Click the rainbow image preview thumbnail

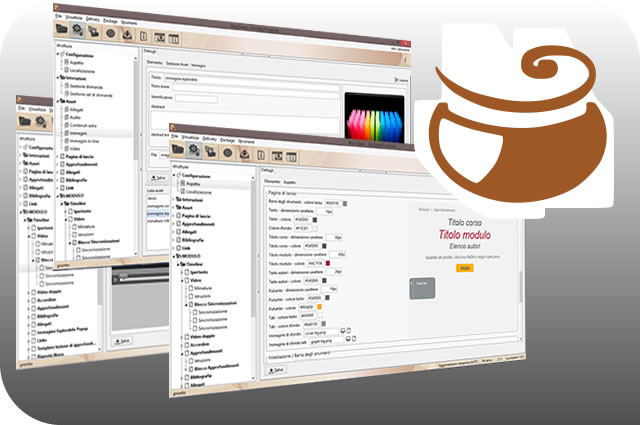[374, 118]
